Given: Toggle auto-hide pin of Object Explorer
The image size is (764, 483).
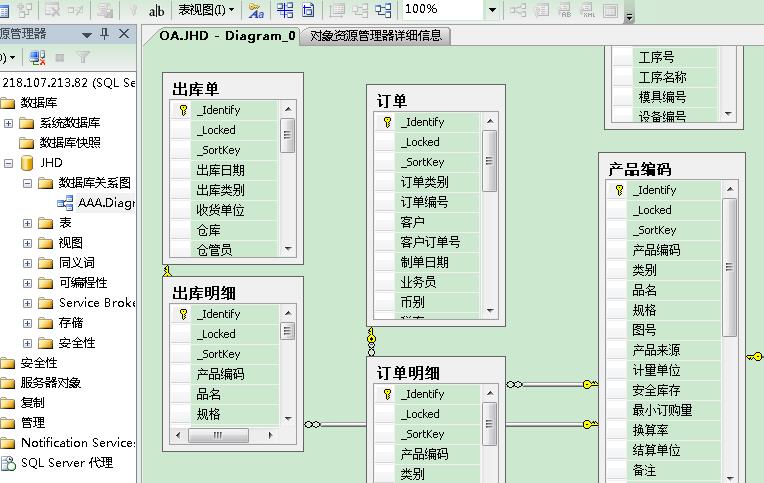Looking at the screenshot, I should point(104,34).
